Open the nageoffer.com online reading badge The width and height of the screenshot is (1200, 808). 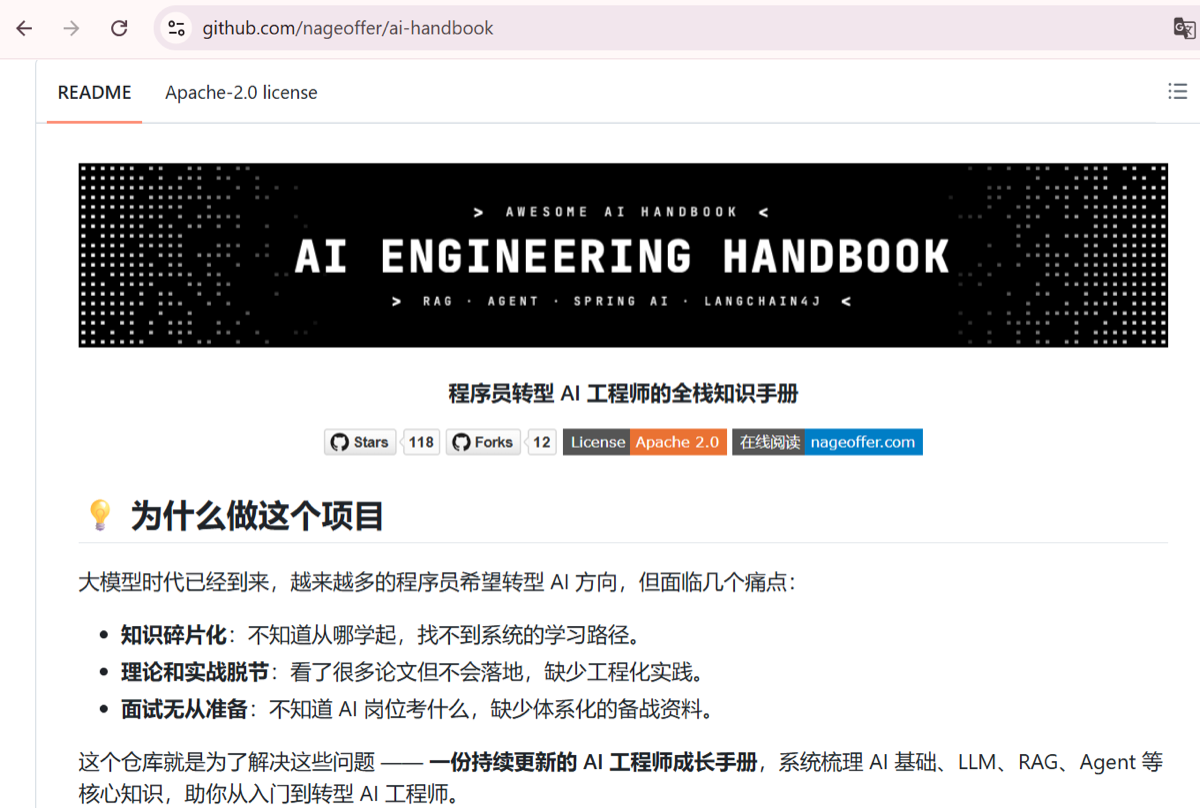coord(828,442)
